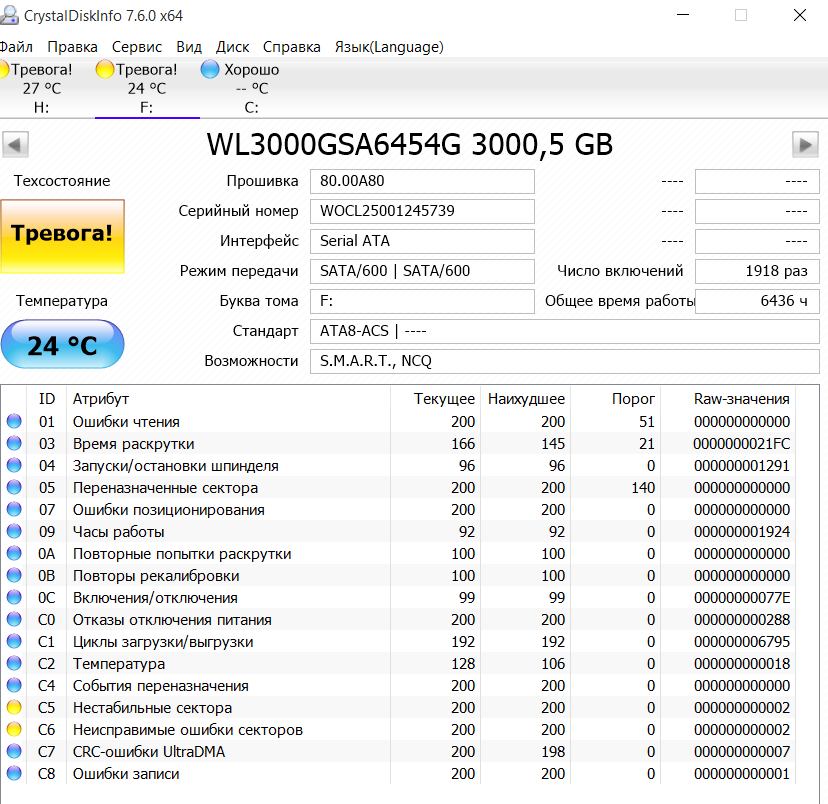Click yellow status icon for Неисправимые ошибки секторов

[14, 730]
